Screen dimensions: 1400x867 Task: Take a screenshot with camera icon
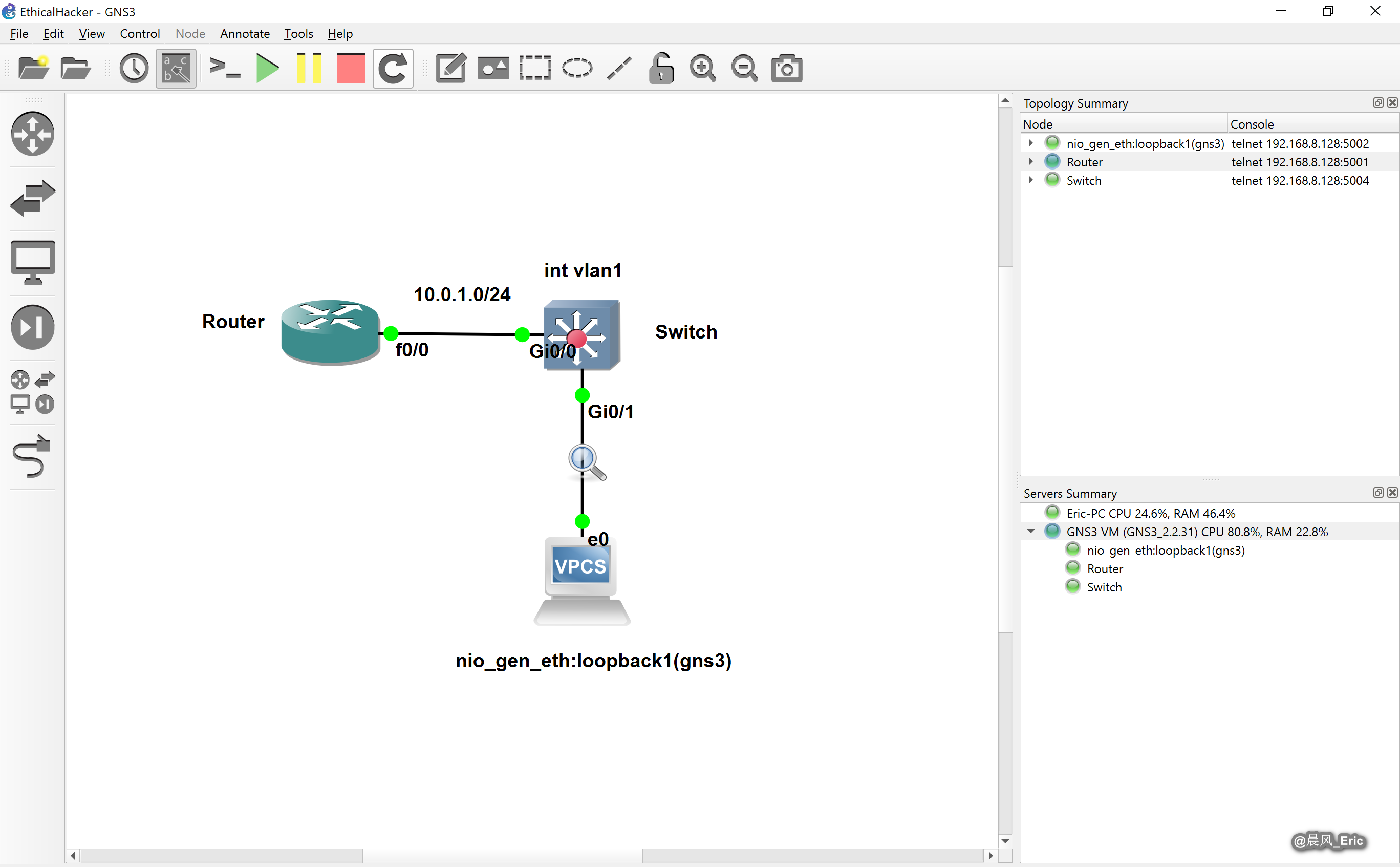point(787,68)
